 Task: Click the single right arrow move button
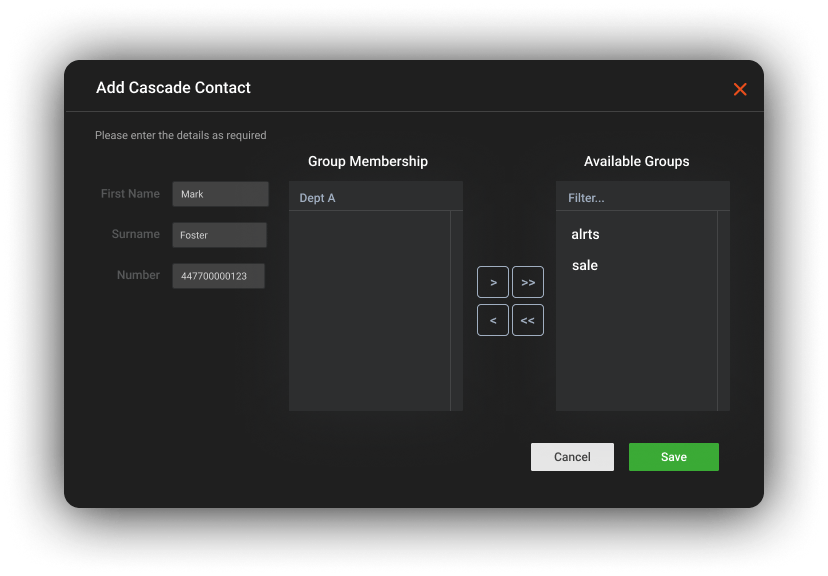click(x=493, y=283)
